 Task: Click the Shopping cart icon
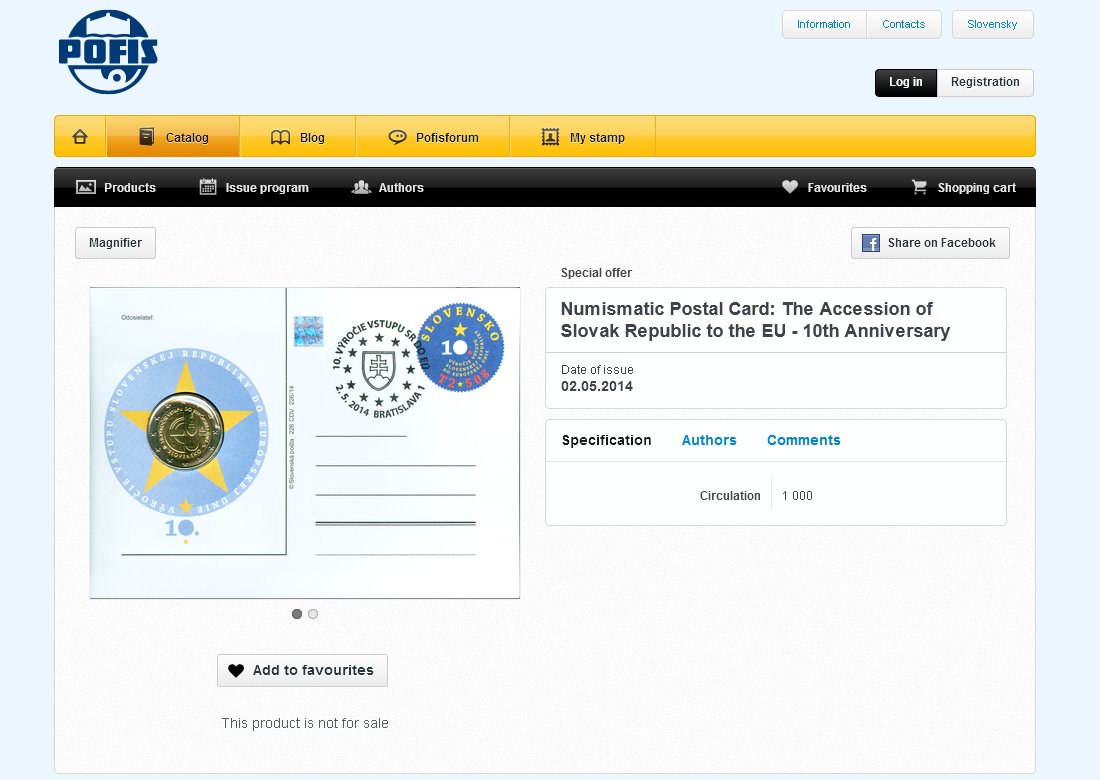(x=919, y=187)
